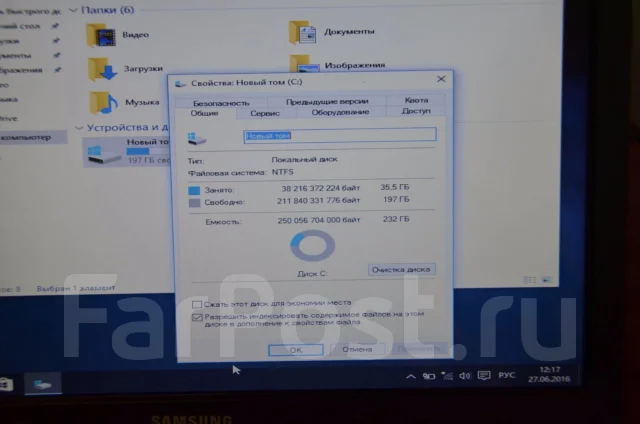Click the drive usage bar in Explorer

click(x=148, y=151)
